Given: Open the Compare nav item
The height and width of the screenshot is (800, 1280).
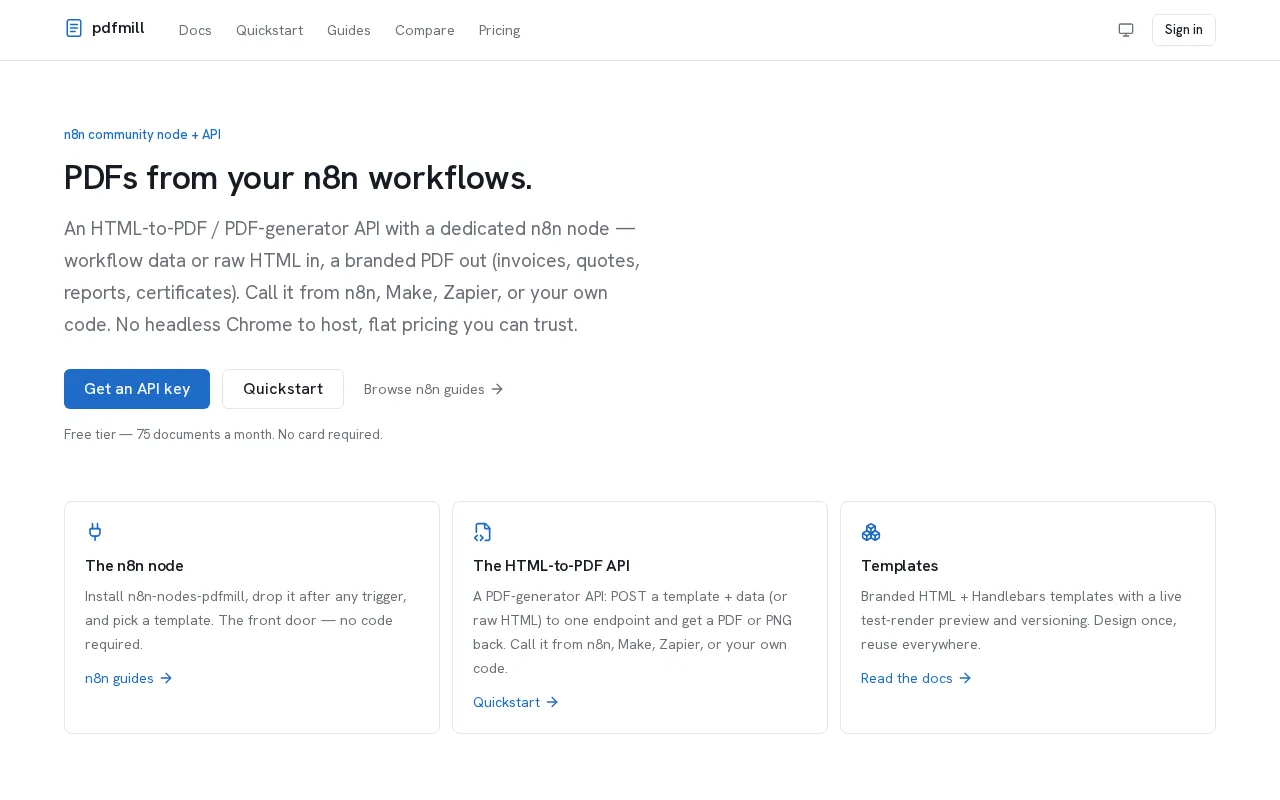Looking at the screenshot, I should coord(425,30).
